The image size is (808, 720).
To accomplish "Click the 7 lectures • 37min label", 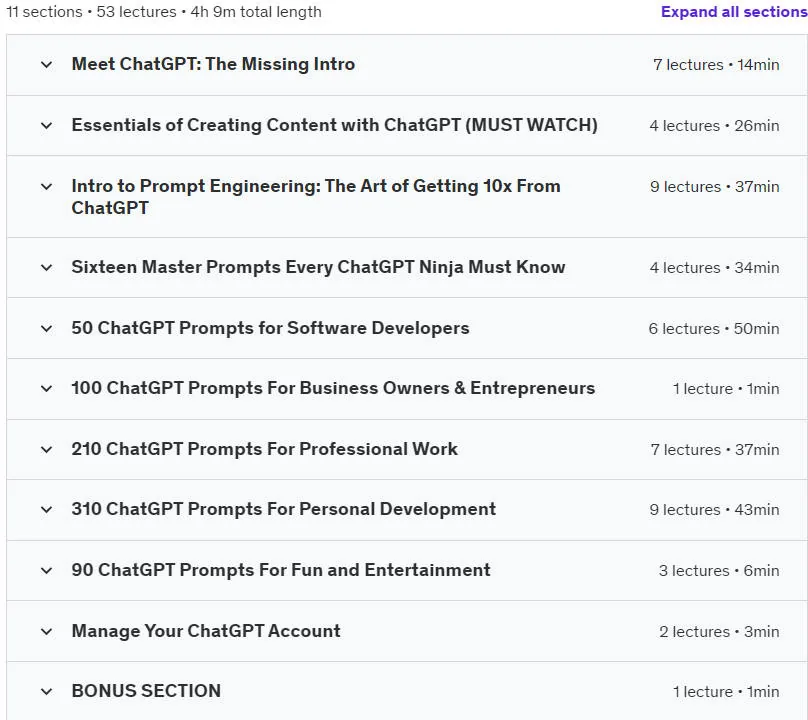I will tap(715, 449).
